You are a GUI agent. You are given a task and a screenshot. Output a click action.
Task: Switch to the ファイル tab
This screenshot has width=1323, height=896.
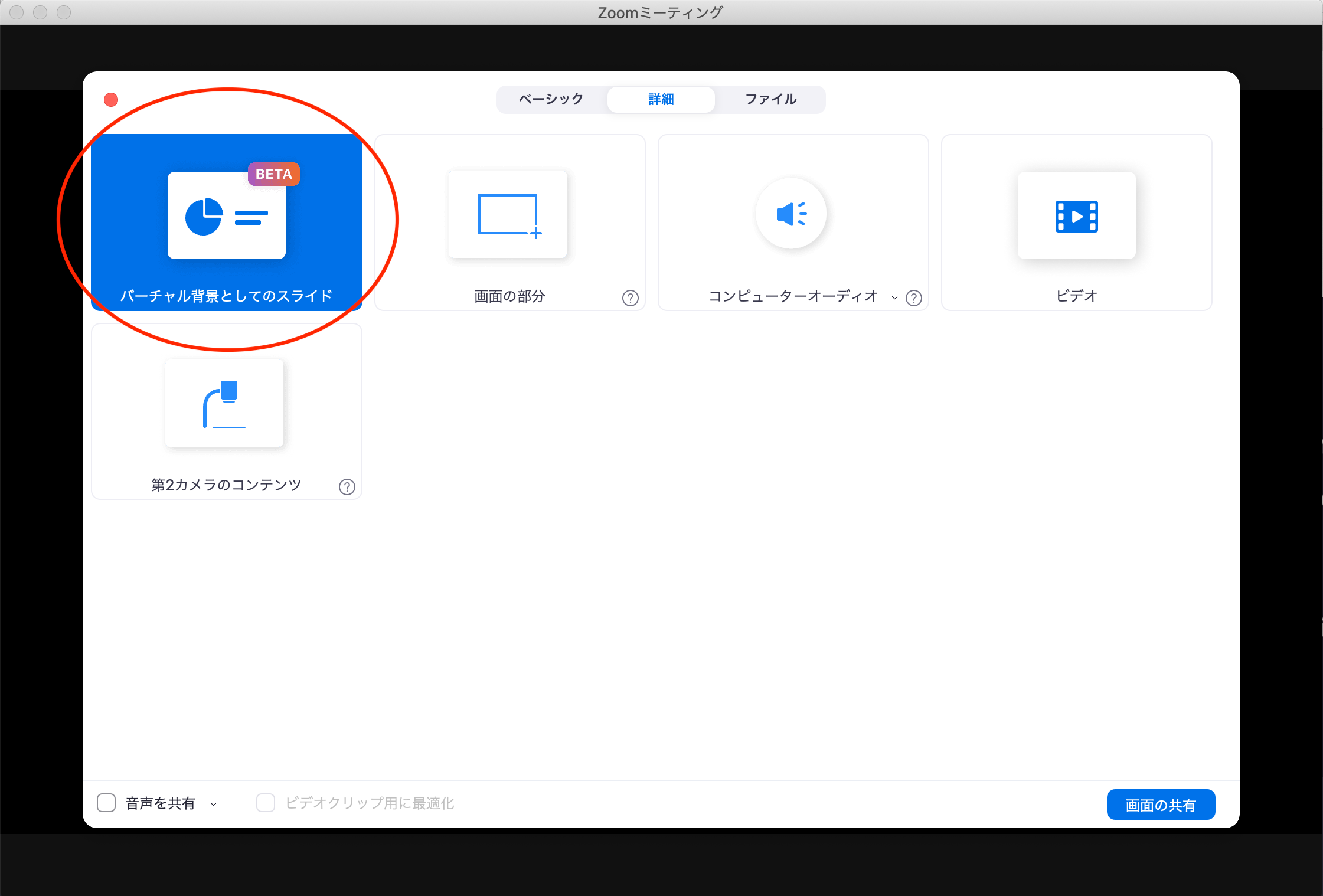click(x=770, y=99)
